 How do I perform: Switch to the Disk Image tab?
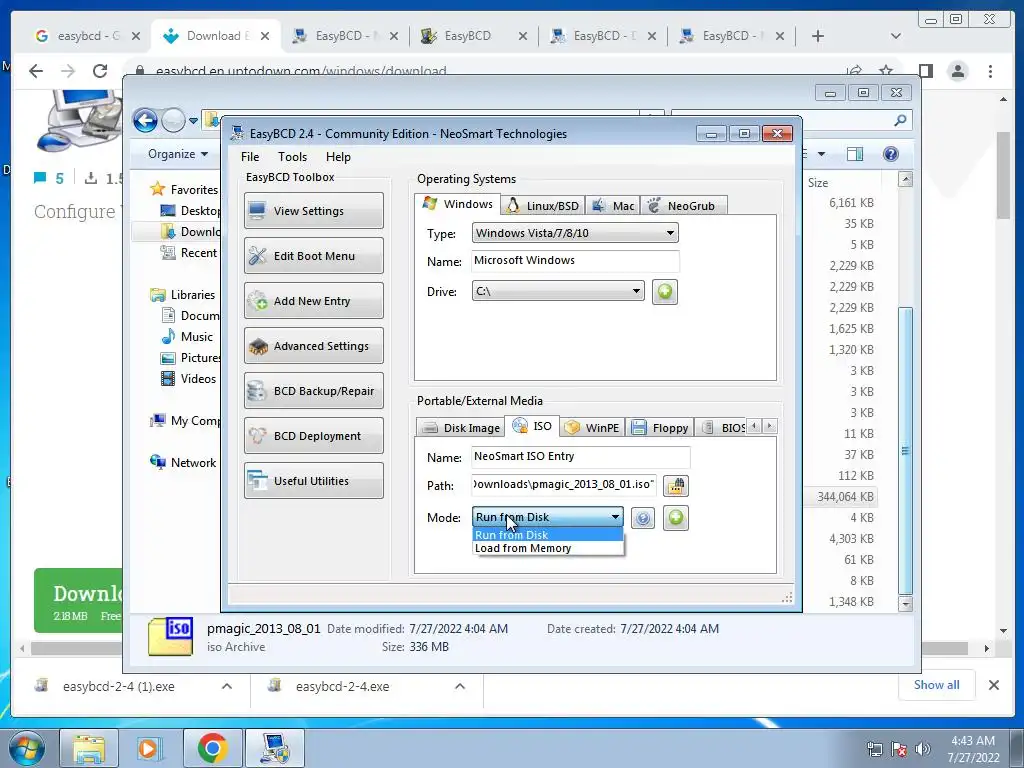tap(460, 428)
